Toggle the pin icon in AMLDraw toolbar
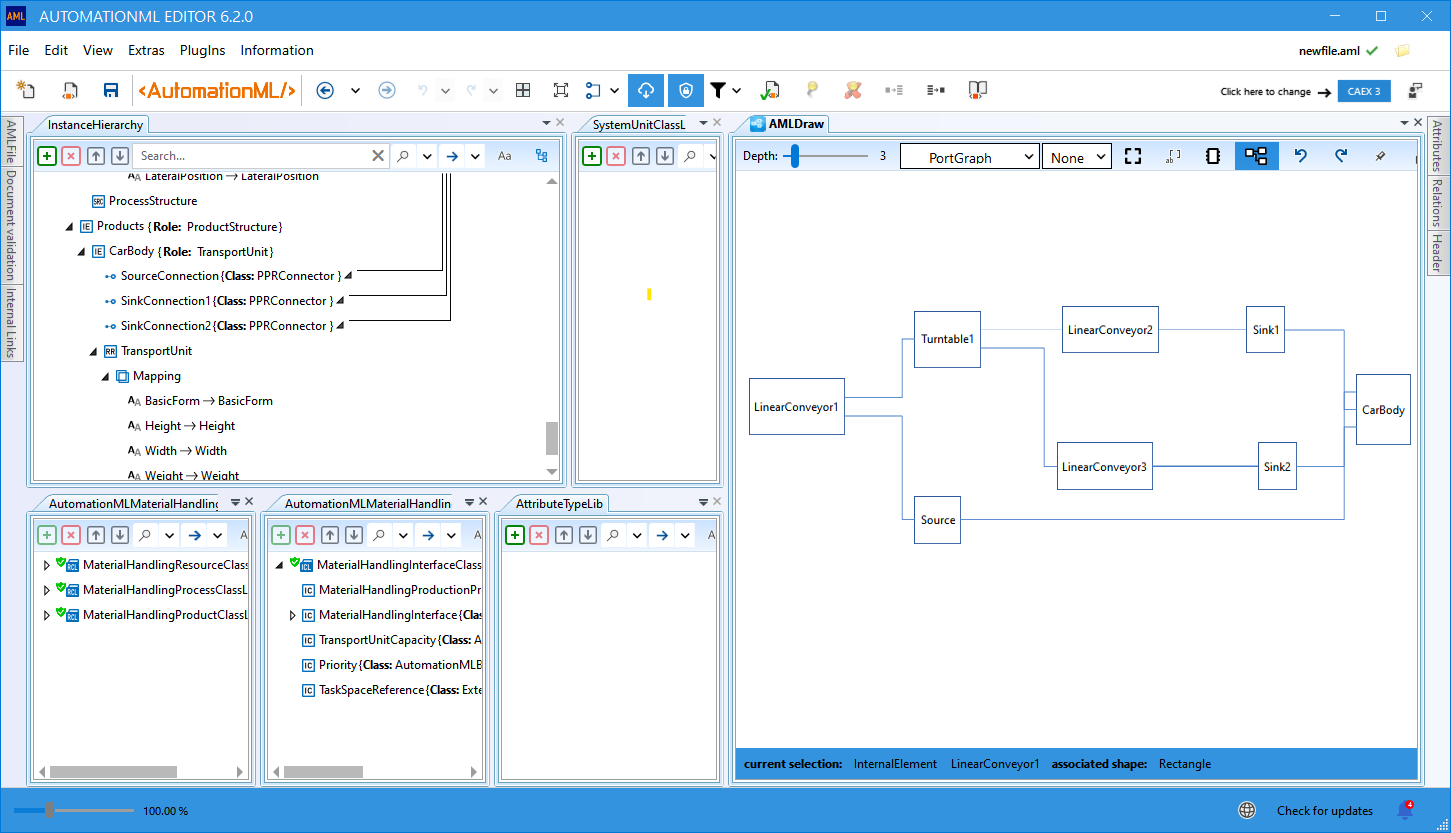Image resolution: width=1451 pixels, height=833 pixels. pyautogui.click(x=1381, y=156)
